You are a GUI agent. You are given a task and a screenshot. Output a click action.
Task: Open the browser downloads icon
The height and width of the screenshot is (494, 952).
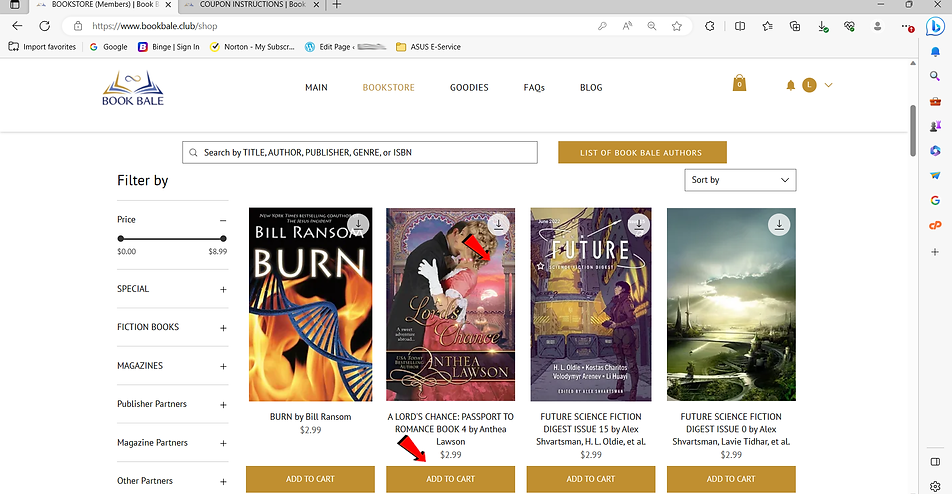(823, 27)
